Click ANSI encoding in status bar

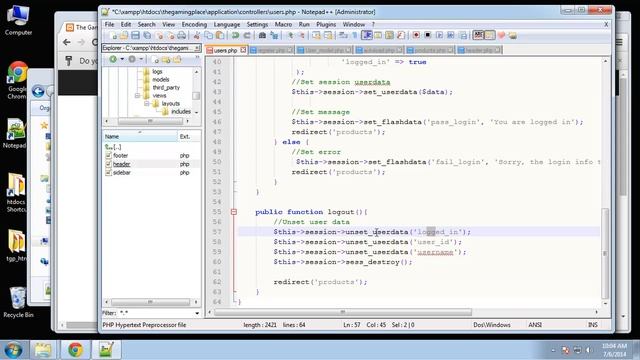(535, 325)
